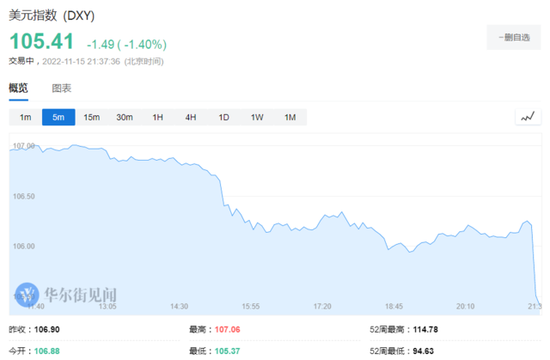Viewport: 550px width, 360px height.
Task: Open the 概览 overview tab
Action: pyautogui.click(x=18, y=88)
